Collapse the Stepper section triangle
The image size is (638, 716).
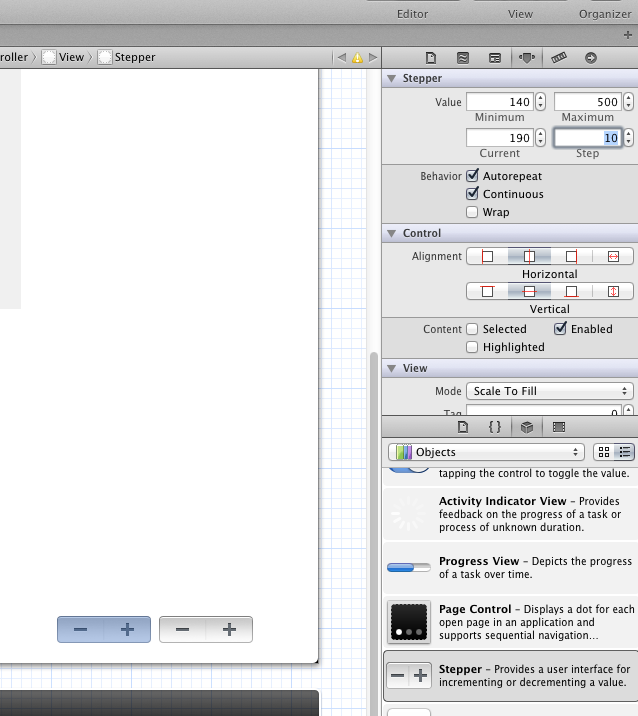[391, 79]
